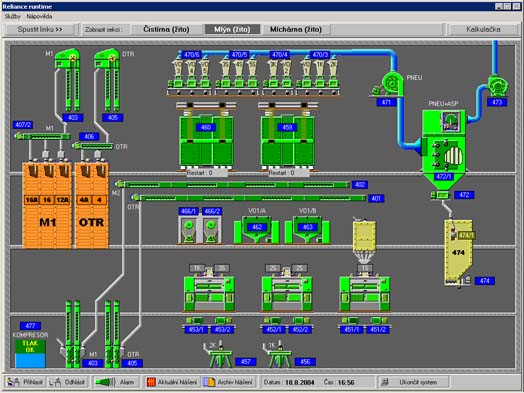Click the VD1/A scale hopper 462
The height and width of the screenshot is (393, 524).
point(257,229)
